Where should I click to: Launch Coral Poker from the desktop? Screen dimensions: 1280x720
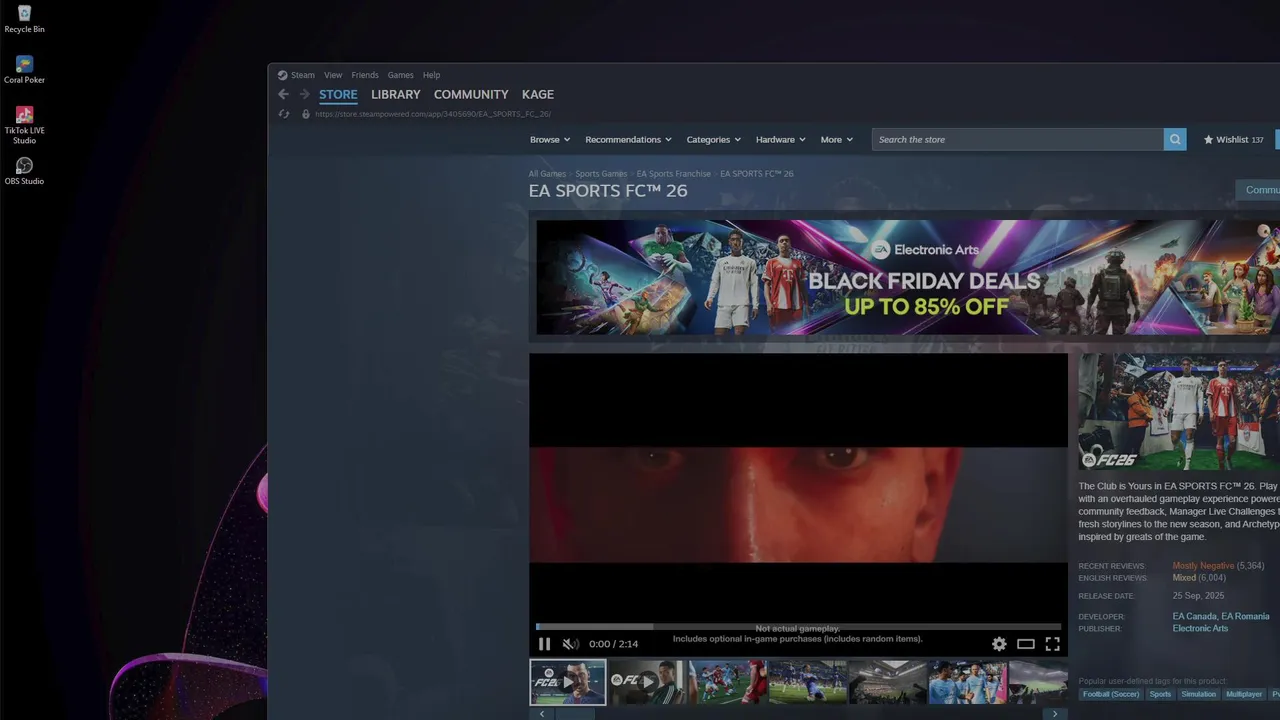tap(24, 70)
